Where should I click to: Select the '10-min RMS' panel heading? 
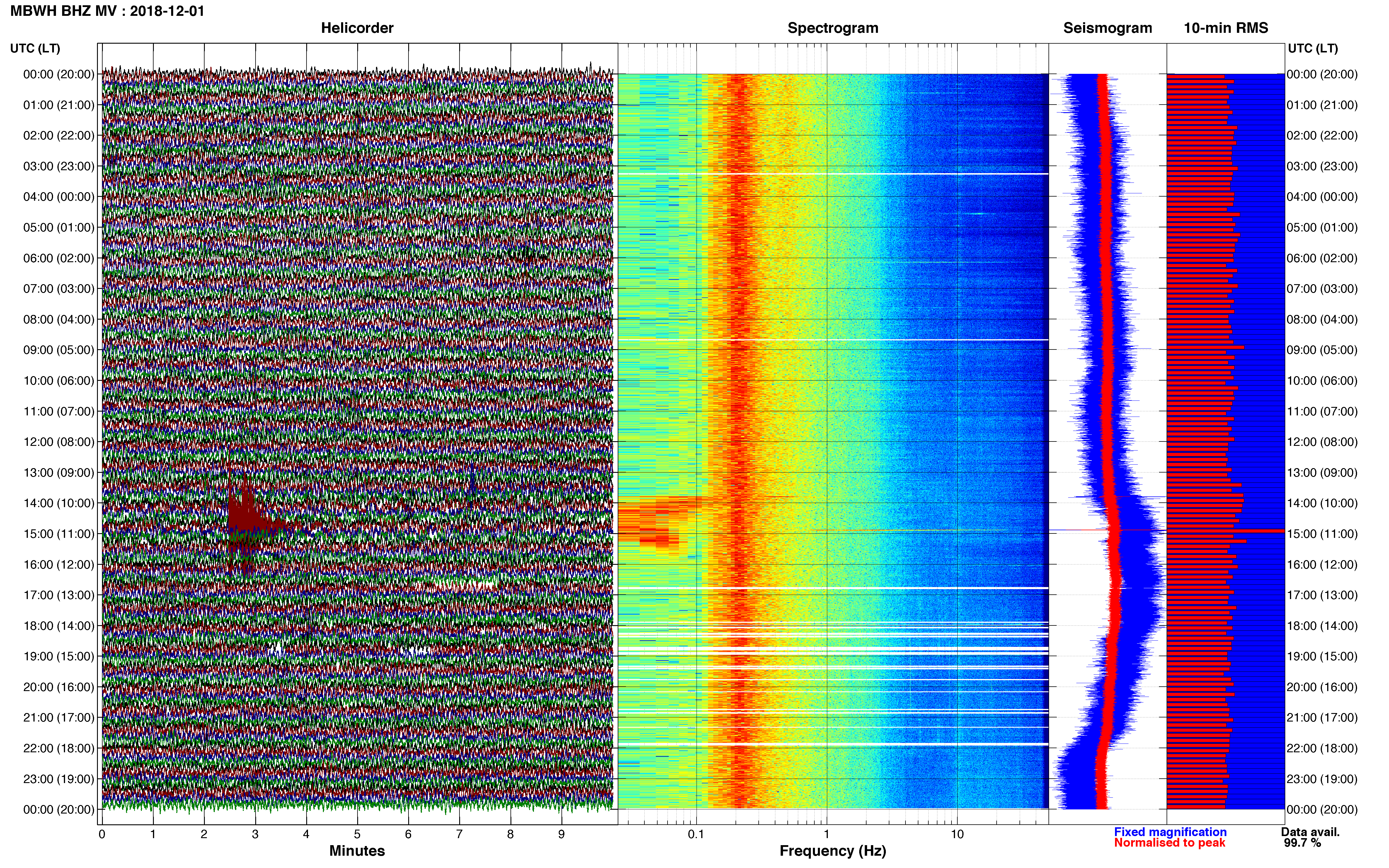click(x=1226, y=28)
